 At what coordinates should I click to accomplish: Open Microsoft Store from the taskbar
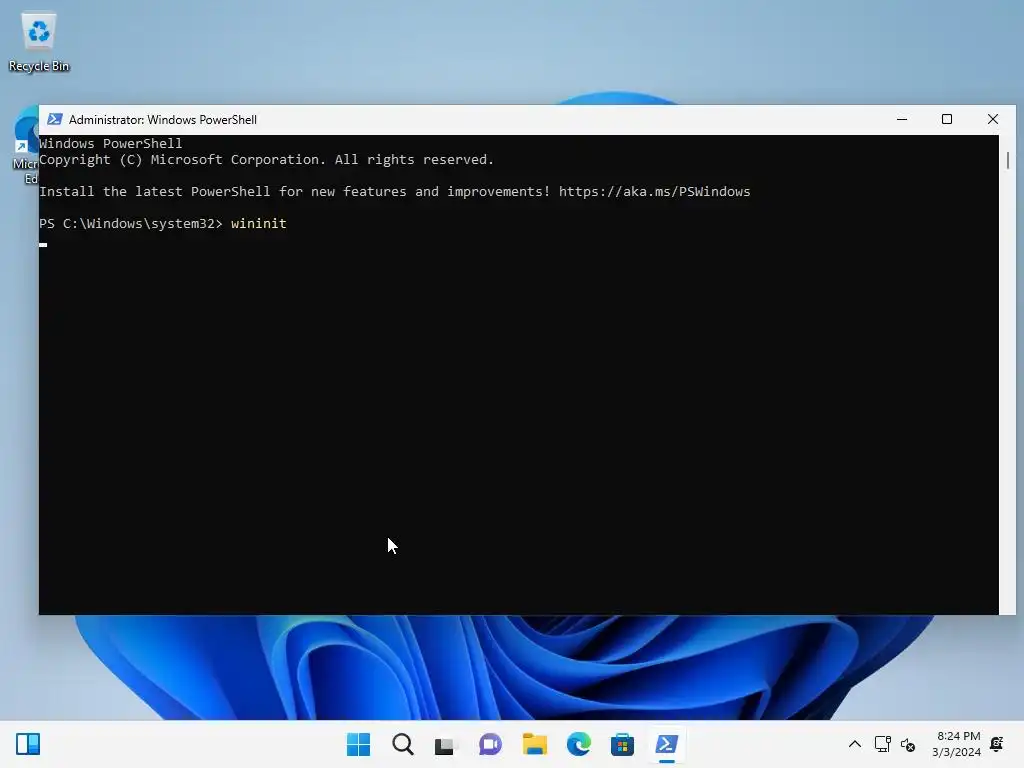pyautogui.click(x=622, y=744)
